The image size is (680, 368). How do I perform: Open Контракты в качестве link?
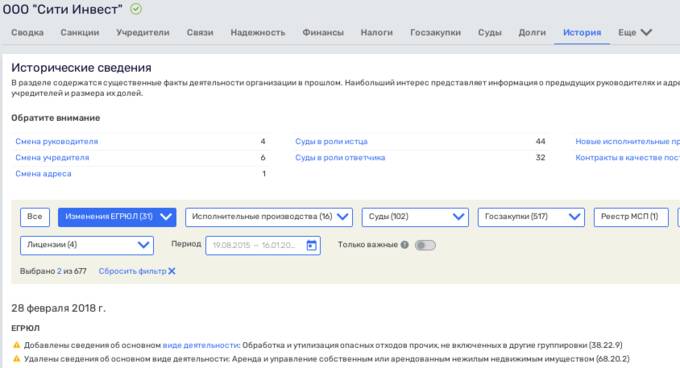[628, 157]
